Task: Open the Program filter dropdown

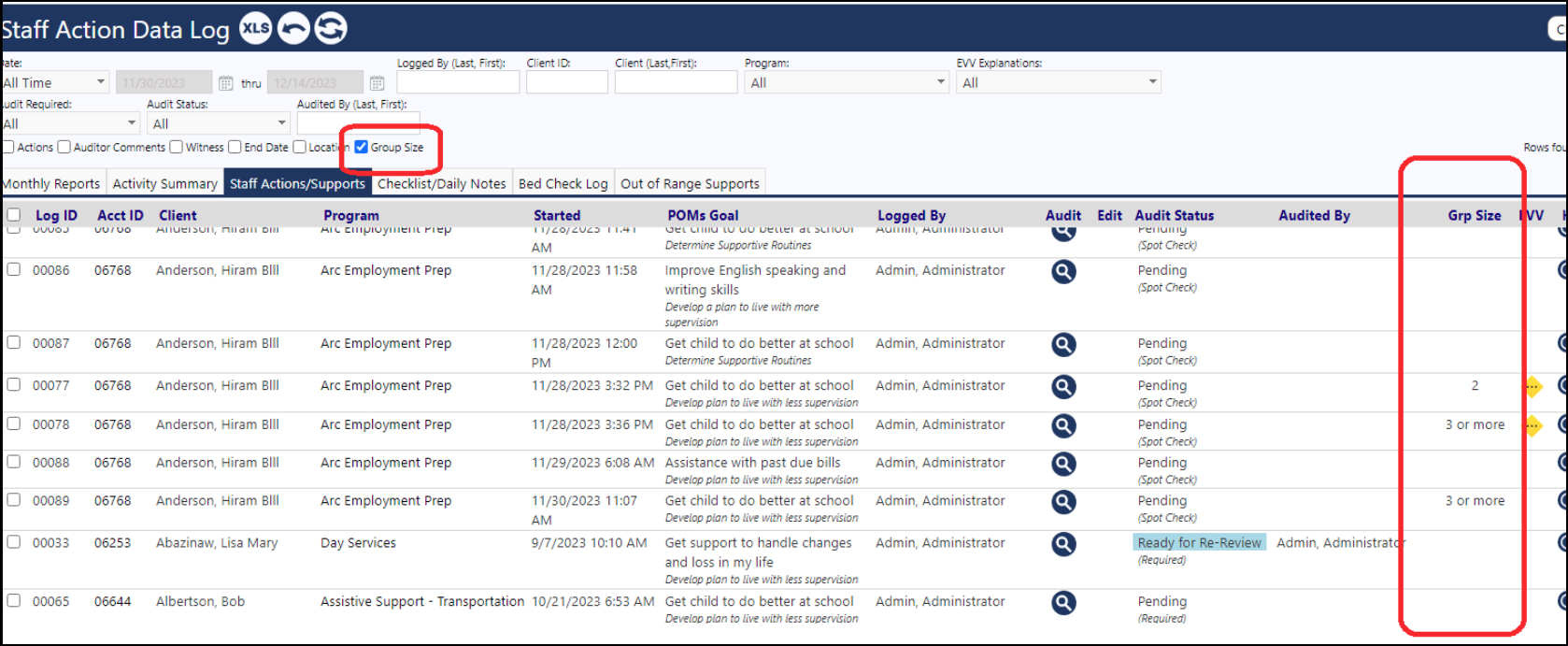Action: (x=847, y=83)
